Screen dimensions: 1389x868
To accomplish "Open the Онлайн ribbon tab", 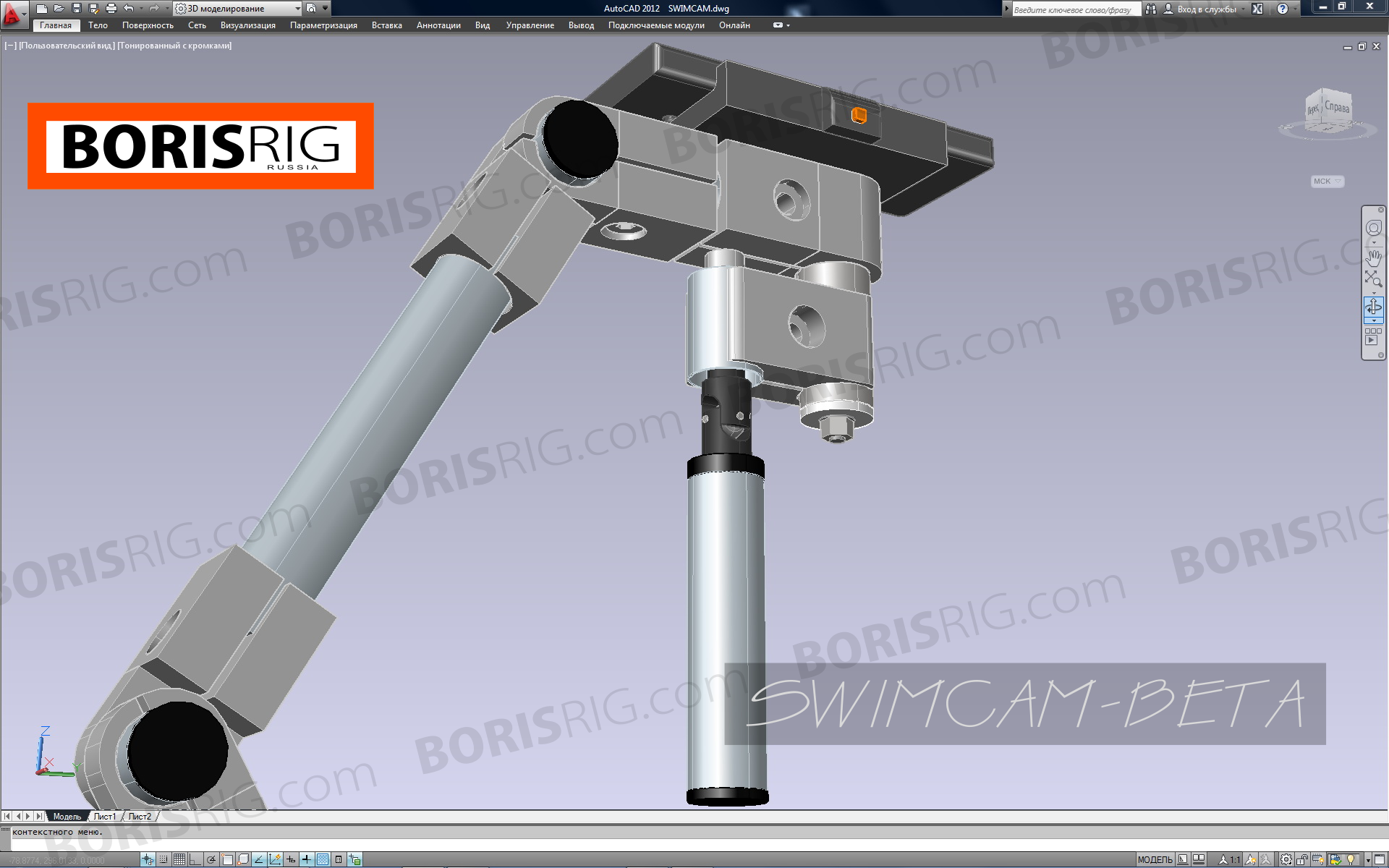I will click(x=734, y=25).
